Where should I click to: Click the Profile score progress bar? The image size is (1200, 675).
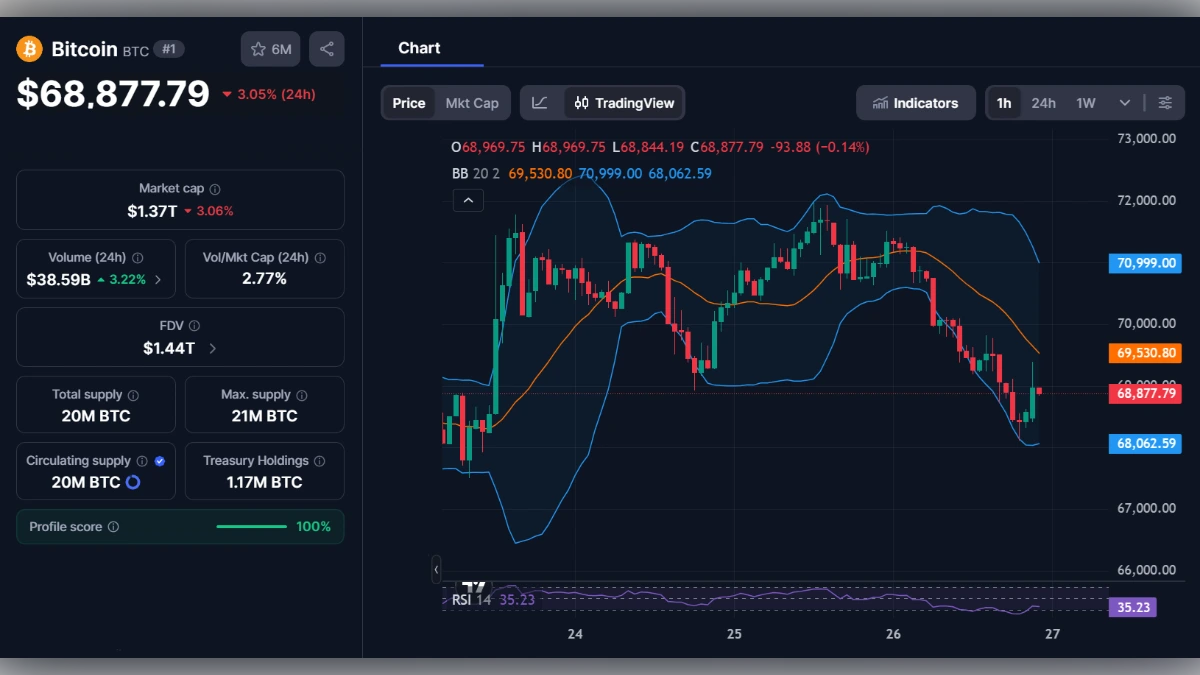pos(251,526)
